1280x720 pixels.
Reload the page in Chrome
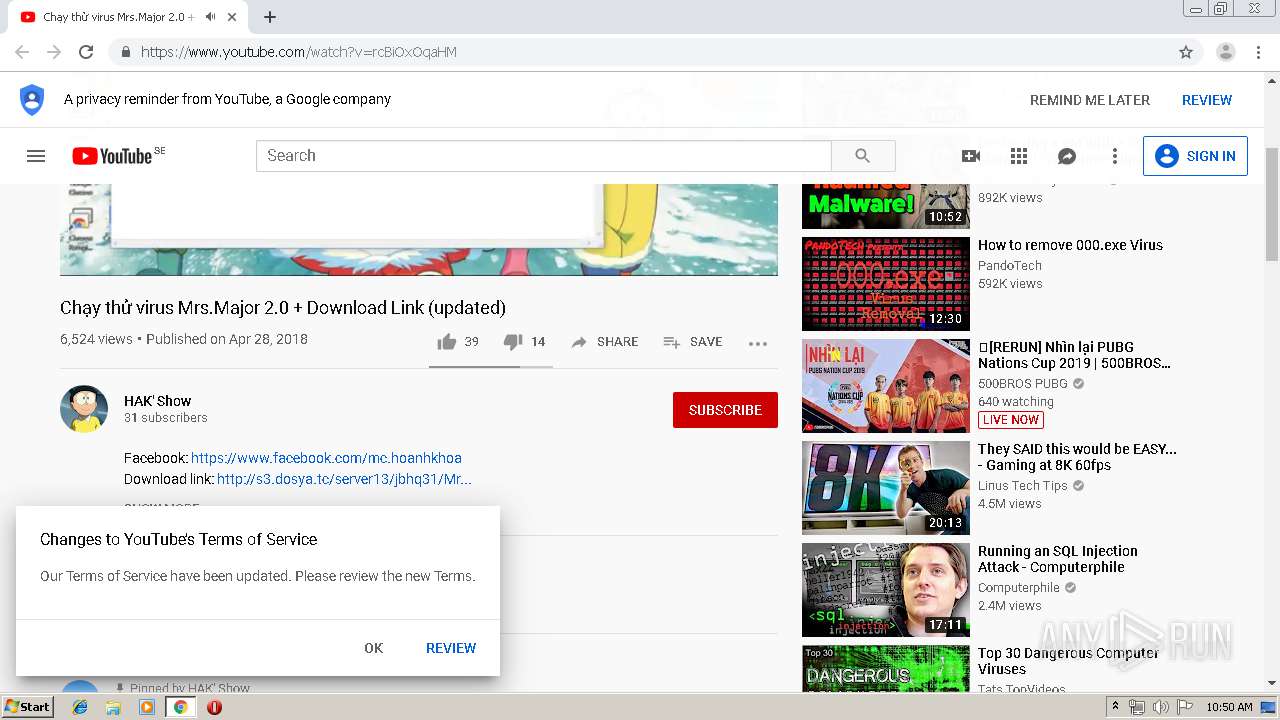(x=86, y=52)
